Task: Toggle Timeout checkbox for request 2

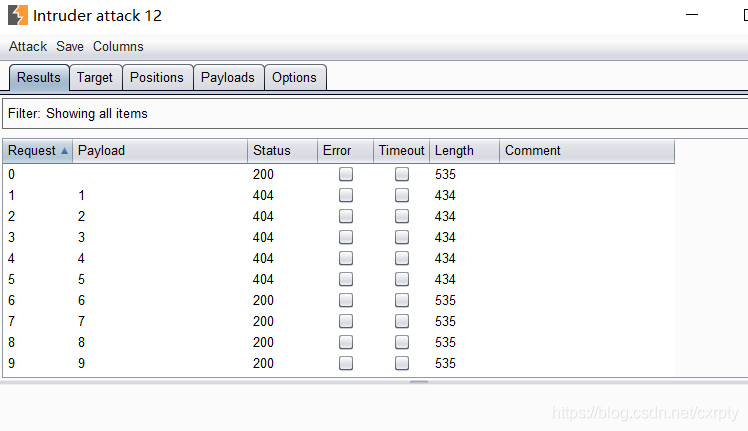Action: click(402, 216)
